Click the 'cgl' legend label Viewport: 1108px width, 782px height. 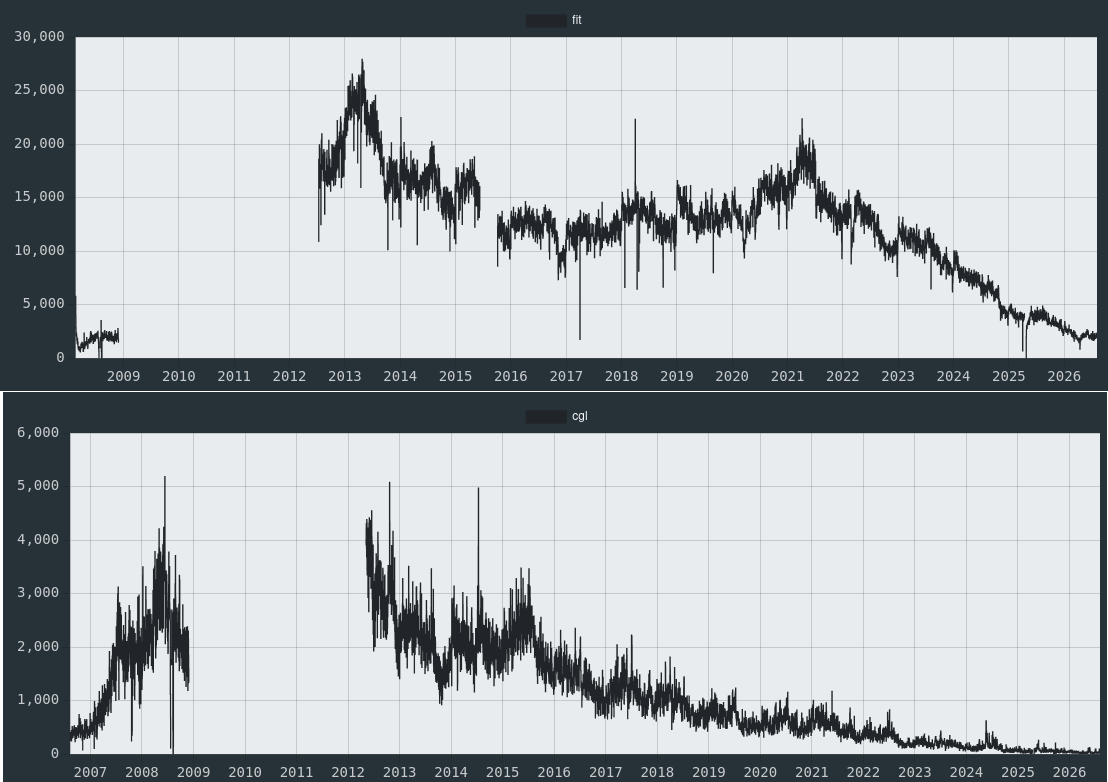[579, 416]
